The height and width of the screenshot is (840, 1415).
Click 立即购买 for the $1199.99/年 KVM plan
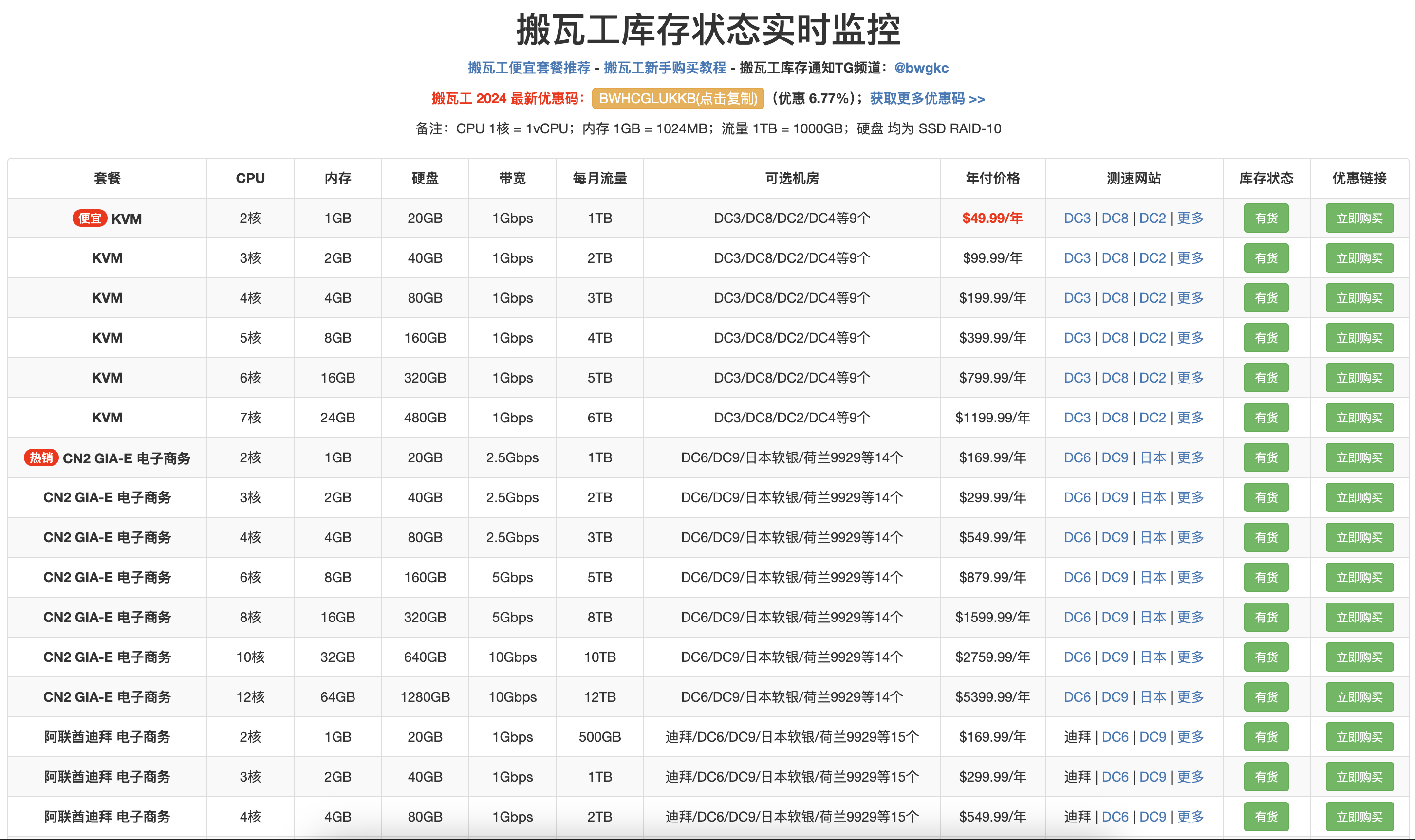(x=1359, y=418)
